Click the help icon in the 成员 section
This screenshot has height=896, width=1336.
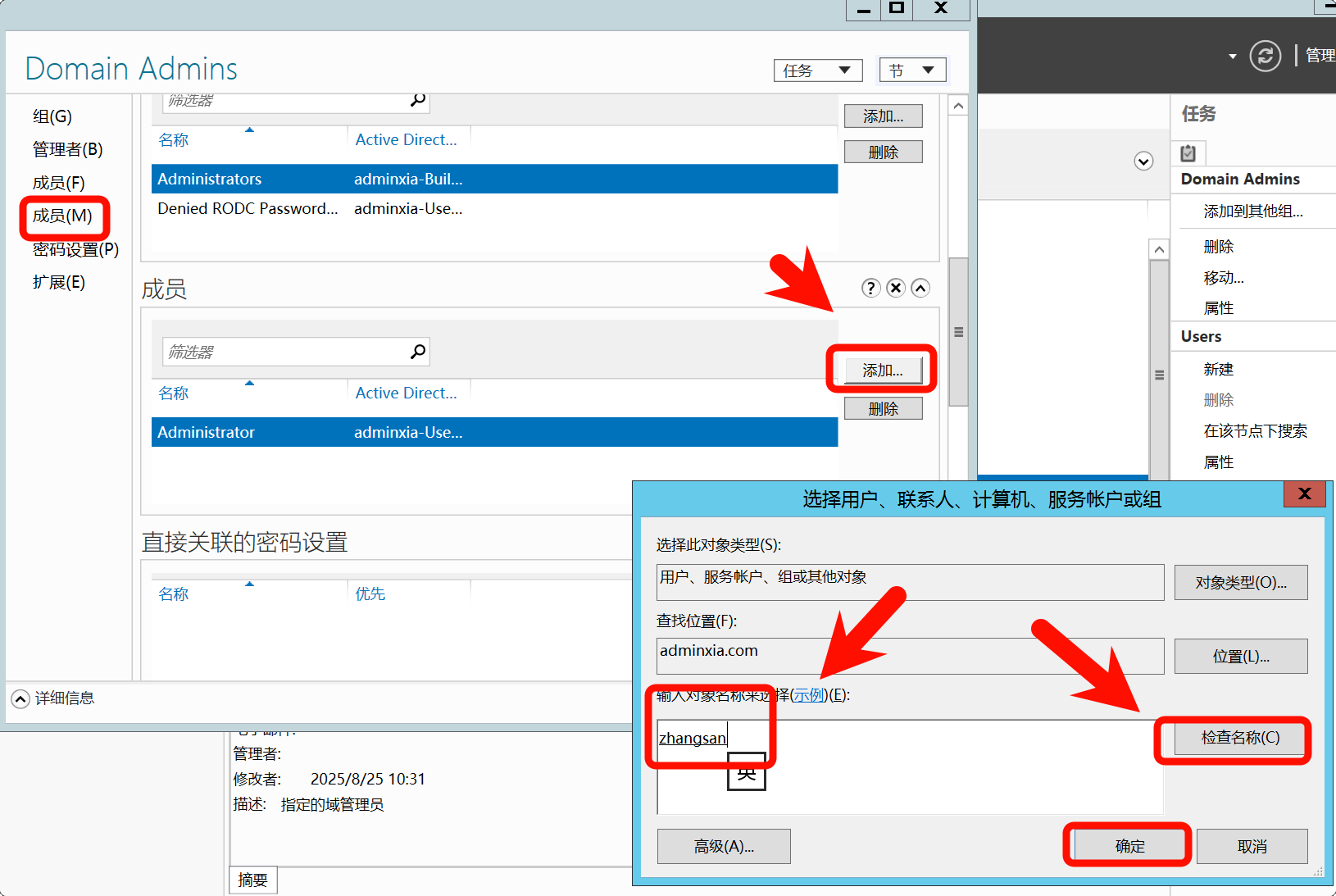[870, 288]
